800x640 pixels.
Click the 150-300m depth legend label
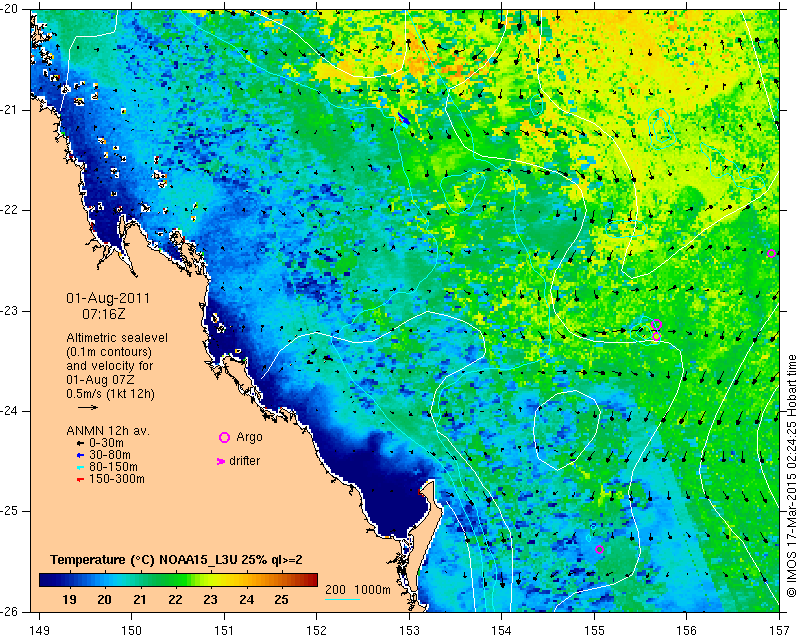tap(116, 479)
